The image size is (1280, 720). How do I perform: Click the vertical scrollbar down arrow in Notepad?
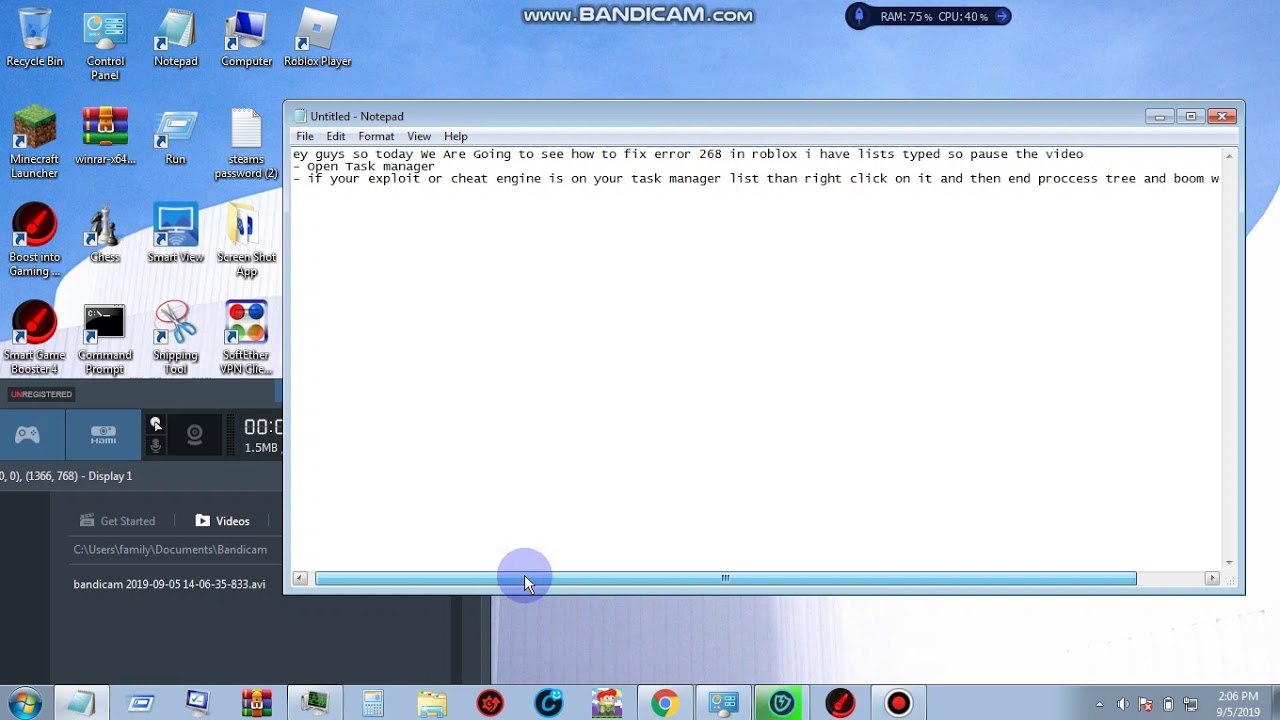tap(1230, 562)
